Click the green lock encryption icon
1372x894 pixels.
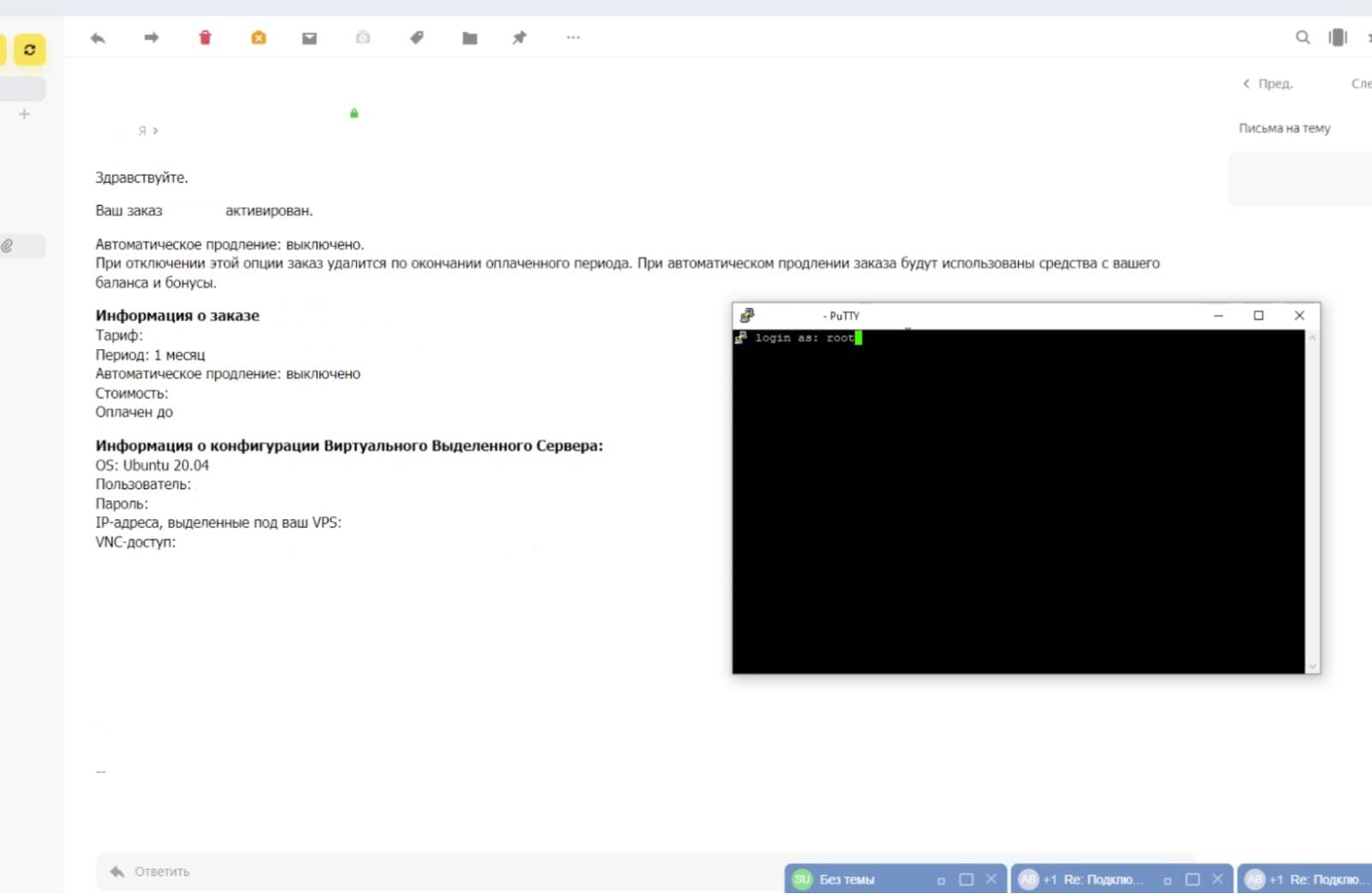point(354,113)
